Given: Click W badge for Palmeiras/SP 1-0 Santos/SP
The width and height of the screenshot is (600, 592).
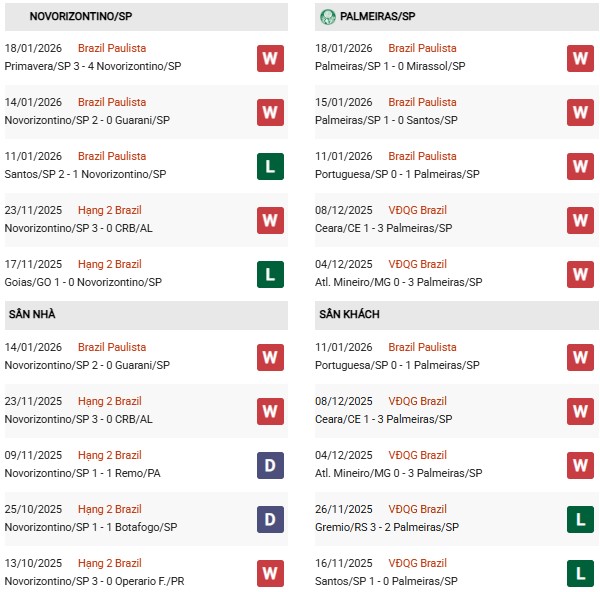Looking at the screenshot, I should (x=580, y=112).
